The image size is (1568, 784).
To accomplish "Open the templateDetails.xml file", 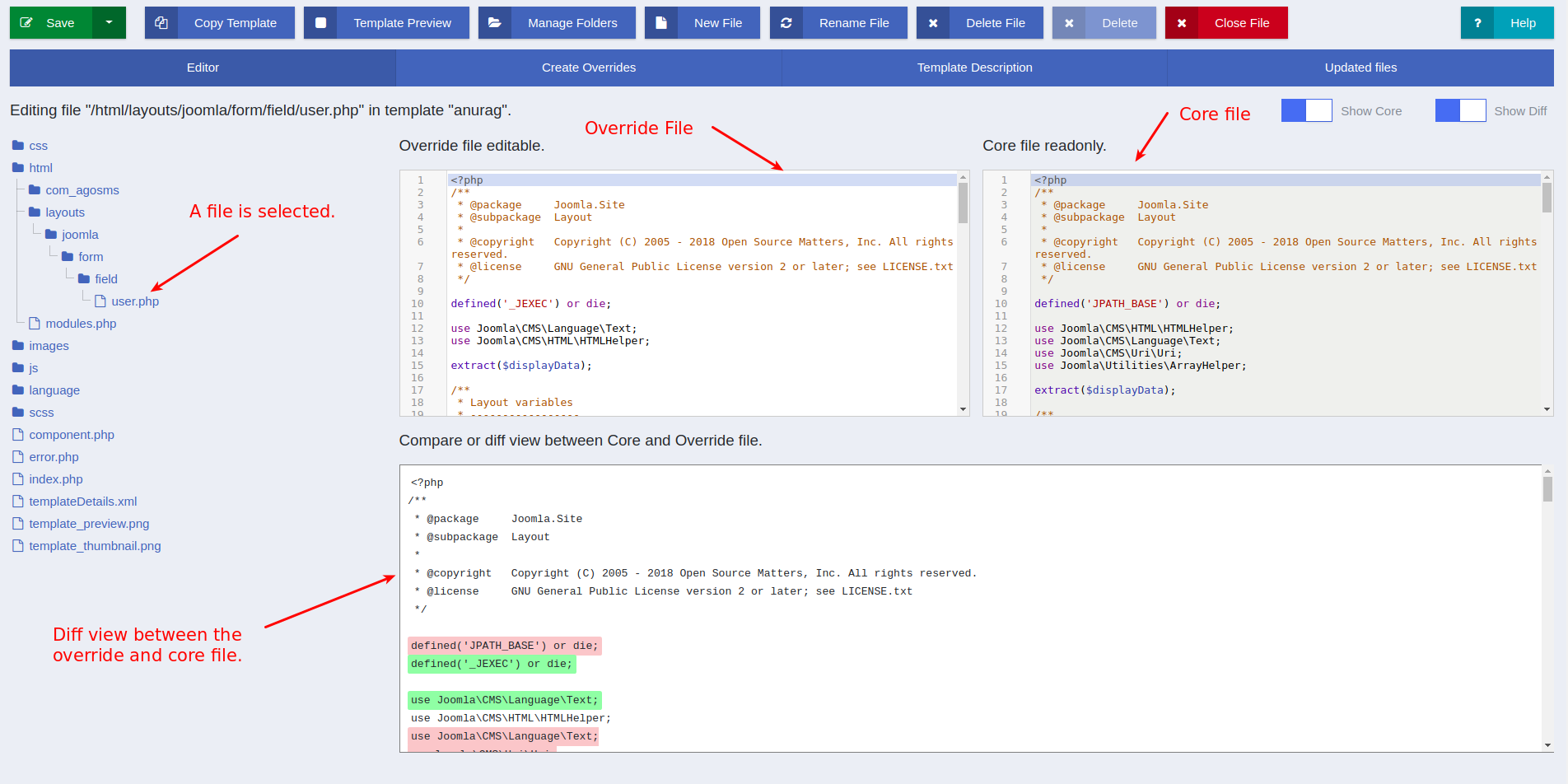I will pos(82,502).
